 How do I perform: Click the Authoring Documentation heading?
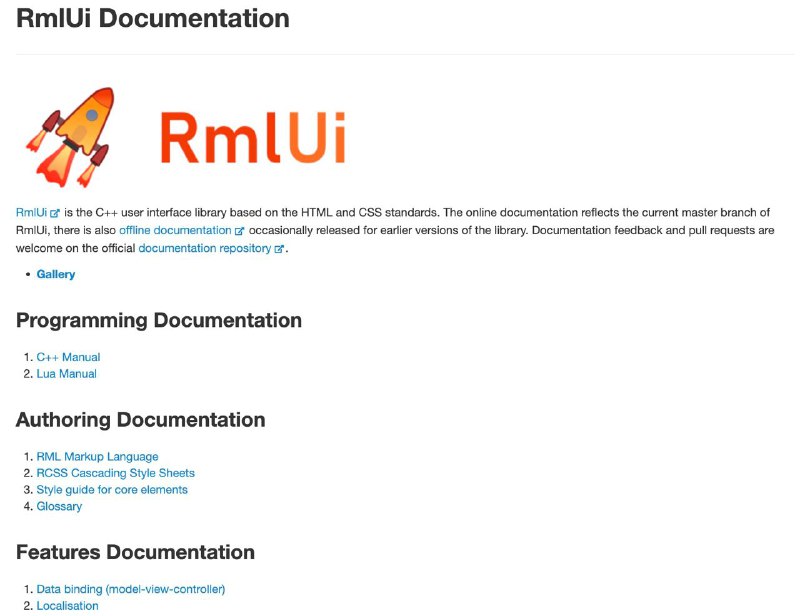click(140, 420)
